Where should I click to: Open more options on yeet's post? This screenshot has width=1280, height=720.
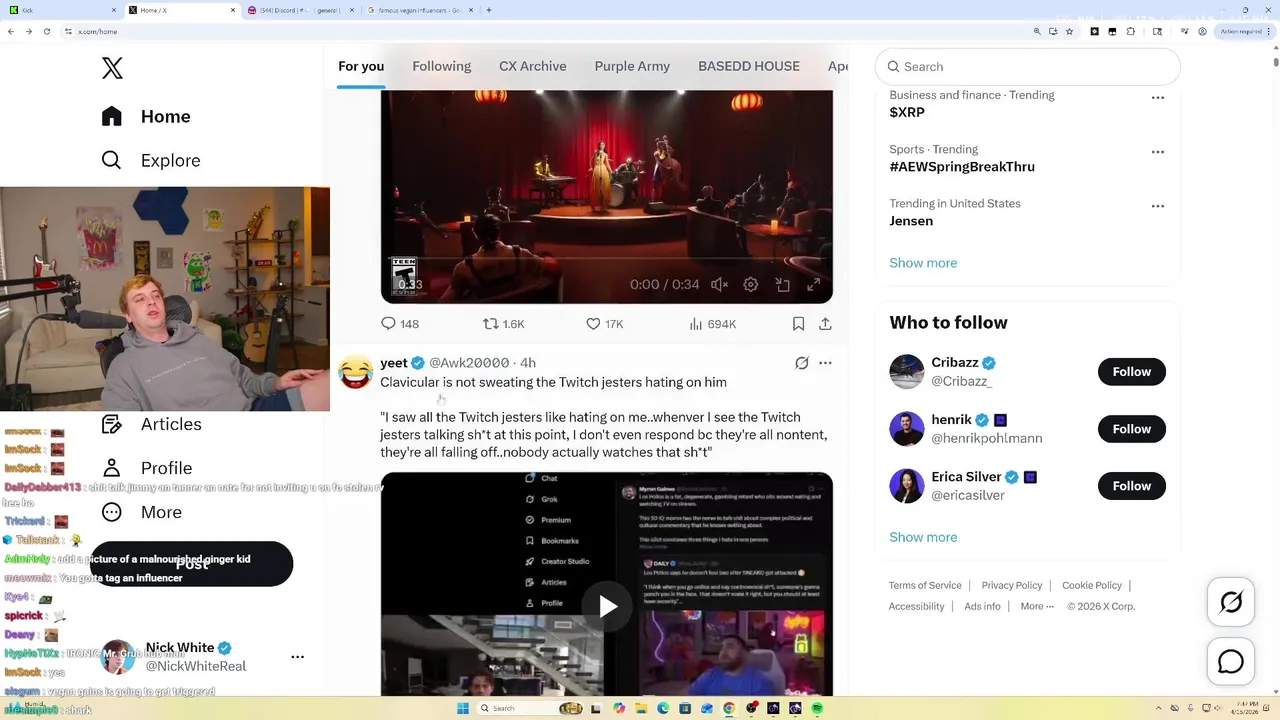825,363
